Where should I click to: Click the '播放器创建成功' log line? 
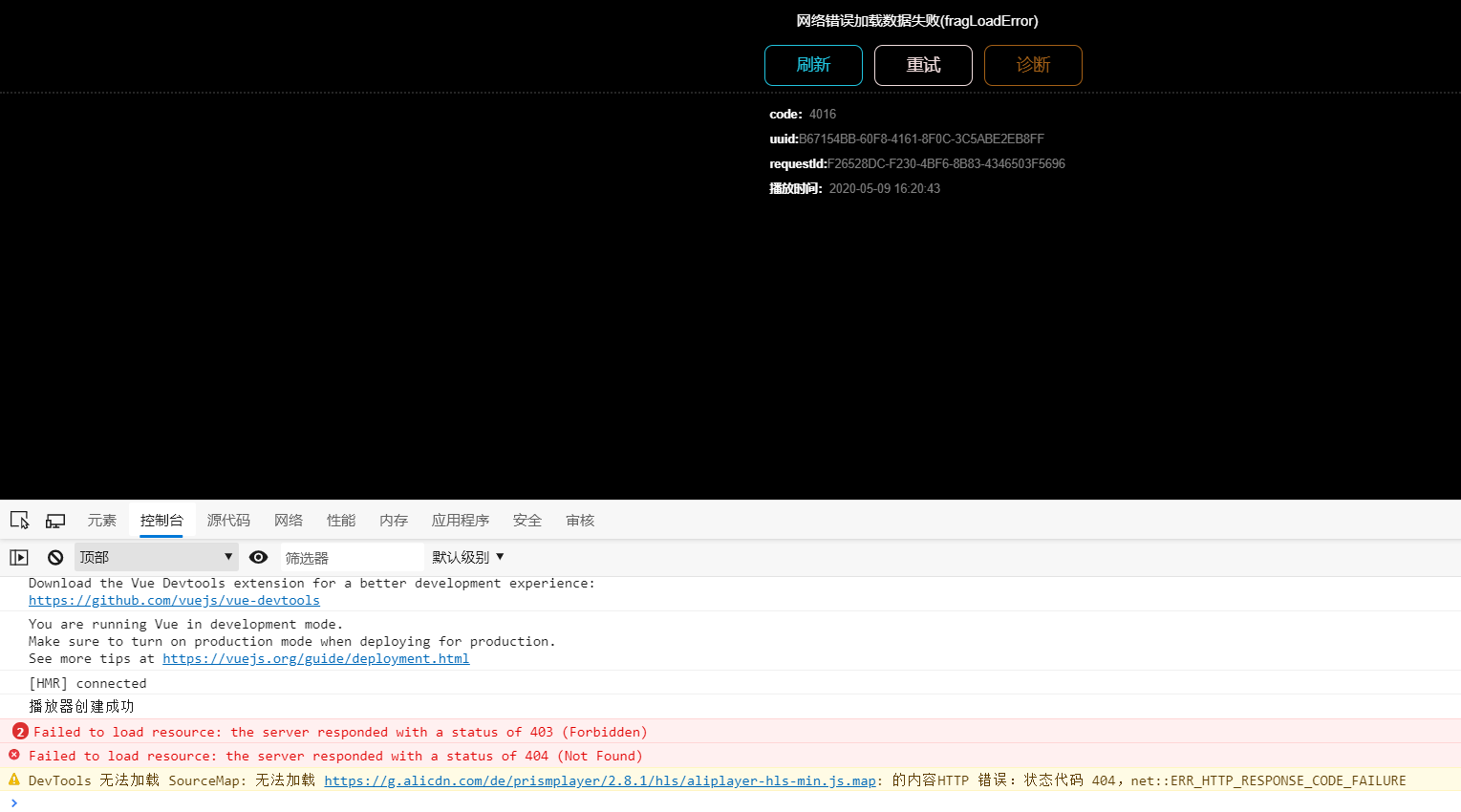(x=81, y=706)
